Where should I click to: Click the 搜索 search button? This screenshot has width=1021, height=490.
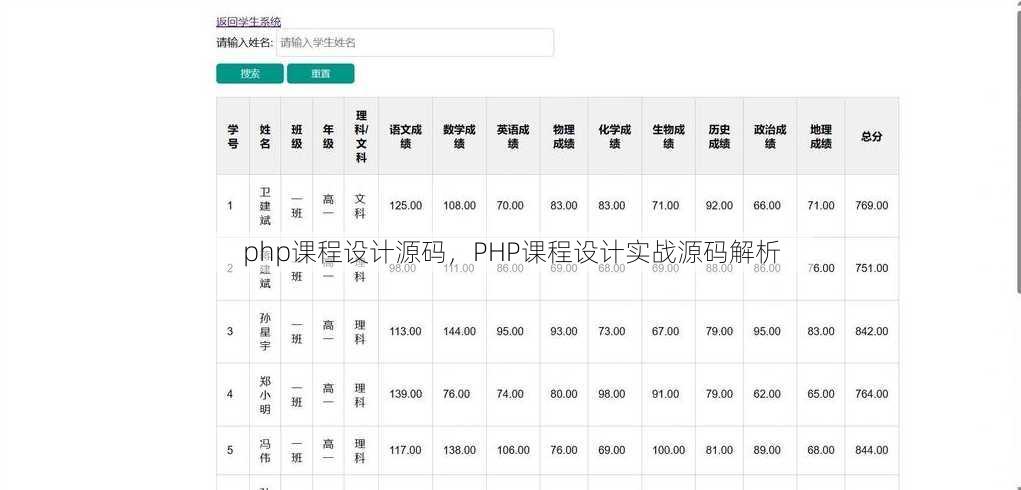(249, 74)
